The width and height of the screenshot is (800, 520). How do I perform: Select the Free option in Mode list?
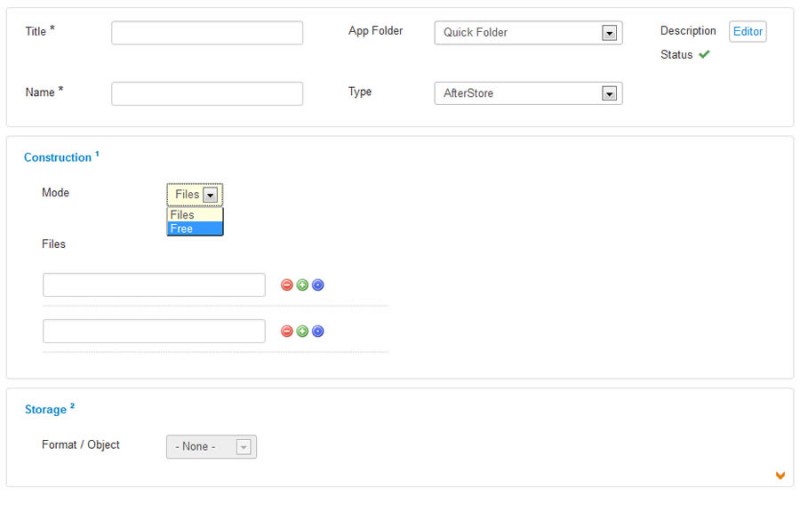point(195,229)
